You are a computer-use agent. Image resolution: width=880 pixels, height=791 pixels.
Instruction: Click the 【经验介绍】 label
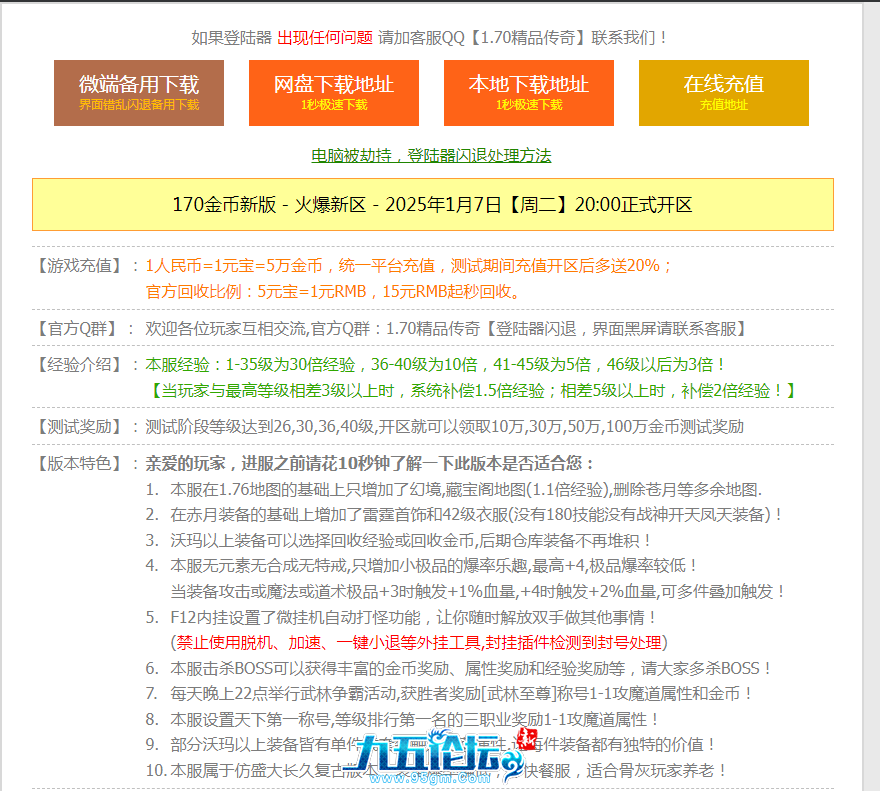[x=80, y=364]
